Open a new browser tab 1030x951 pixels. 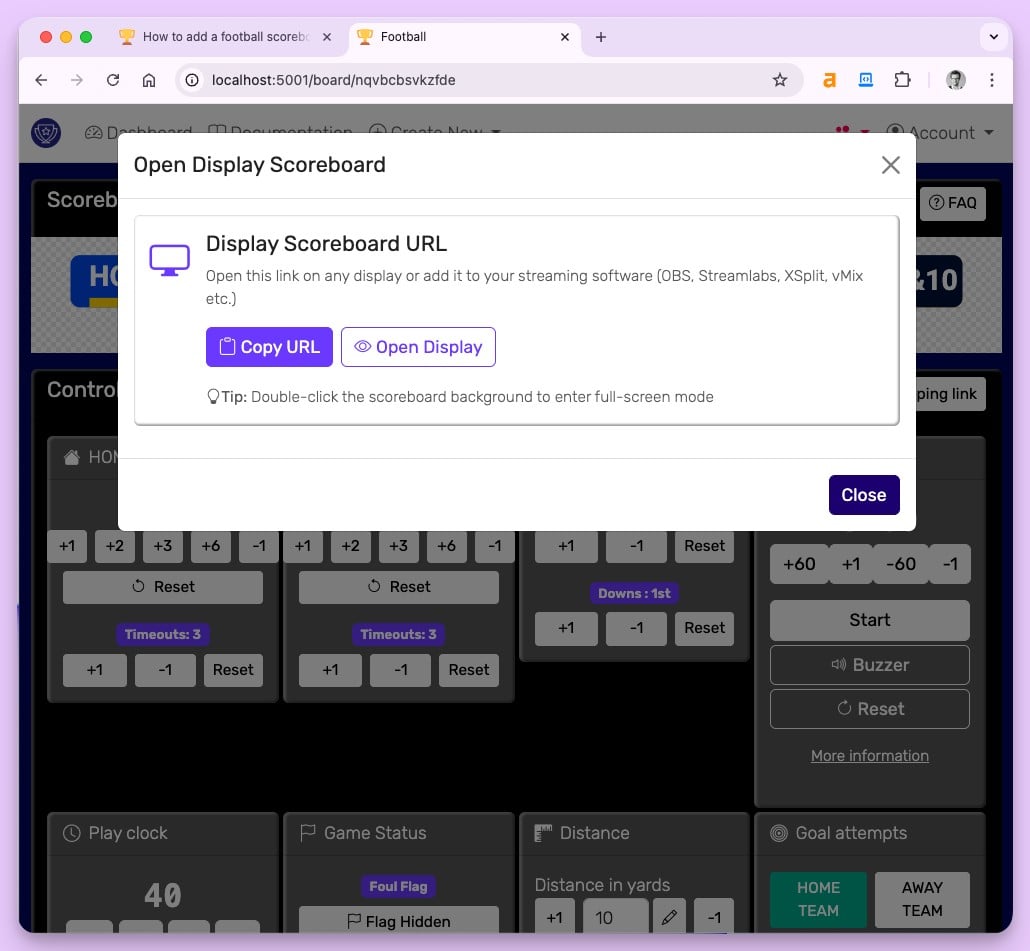click(600, 37)
